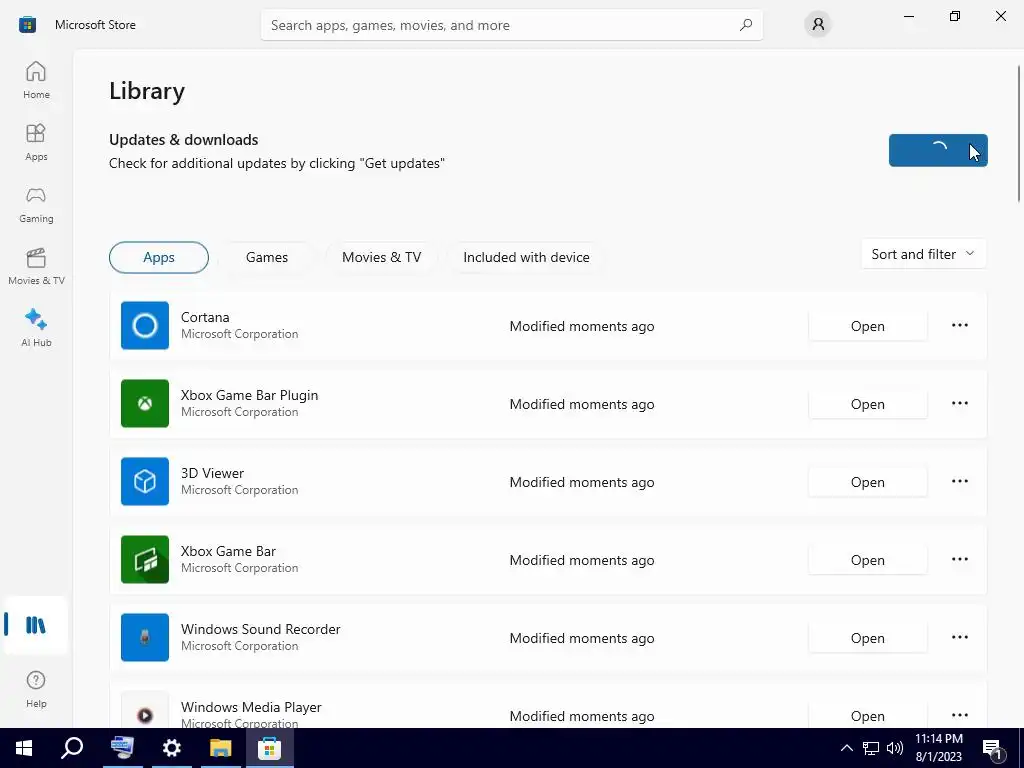Switch to Included with device tab
The image size is (1024, 768).
coord(526,257)
